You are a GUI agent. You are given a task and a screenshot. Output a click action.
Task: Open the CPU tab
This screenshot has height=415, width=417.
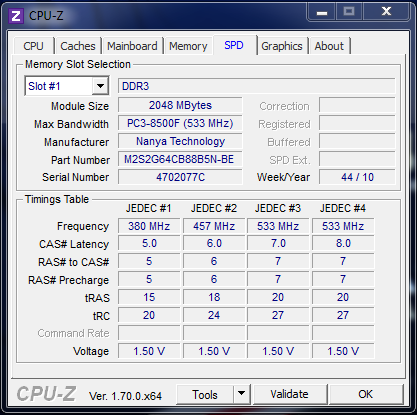(34, 46)
